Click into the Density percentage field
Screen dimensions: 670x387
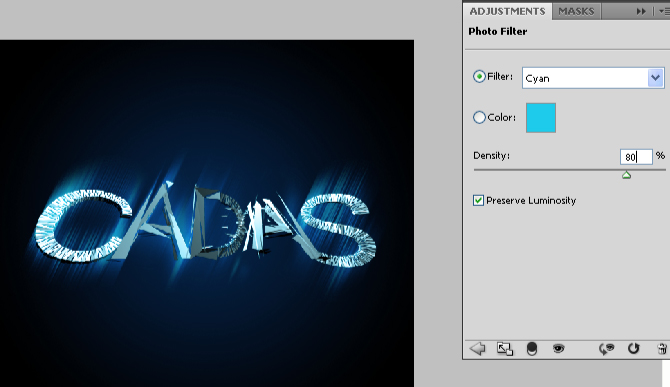click(636, 157)
